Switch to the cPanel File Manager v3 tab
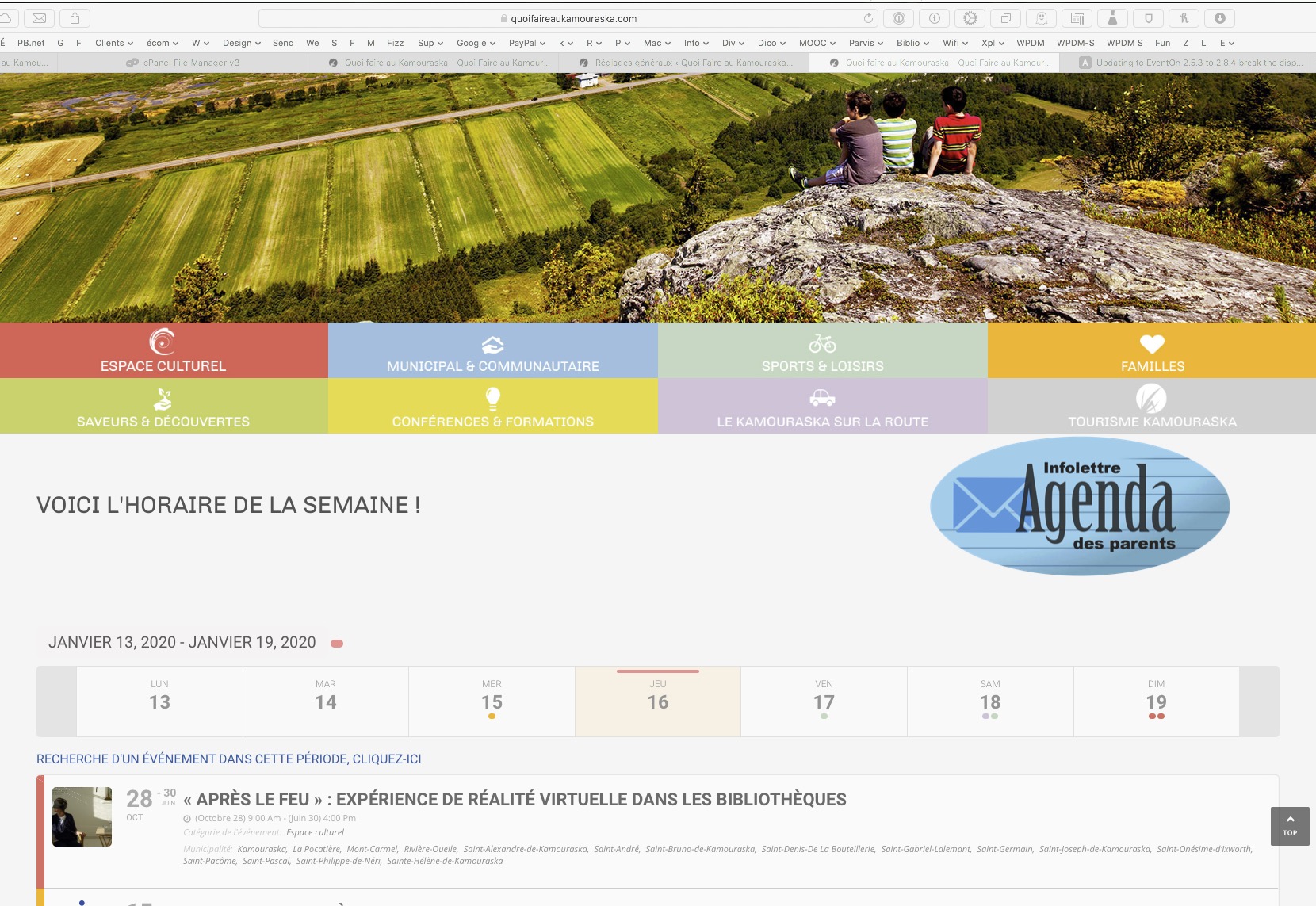Viewport: 1316px width, 906px height. [190, 63]
